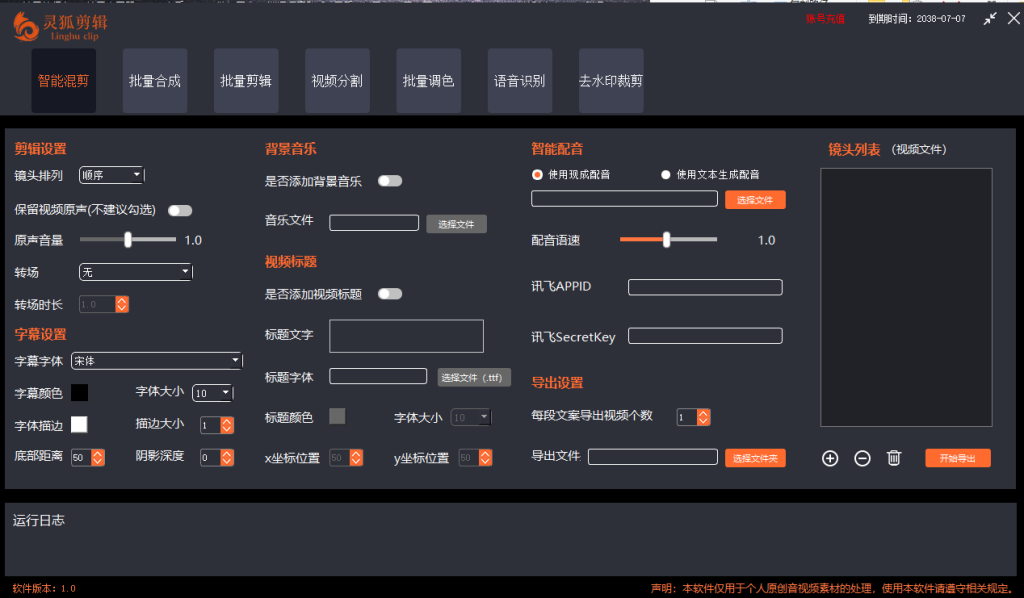Click the 转场时长 spinner arrows
The height and width of the screenshot is (598, 1024).
coord(122,304)
